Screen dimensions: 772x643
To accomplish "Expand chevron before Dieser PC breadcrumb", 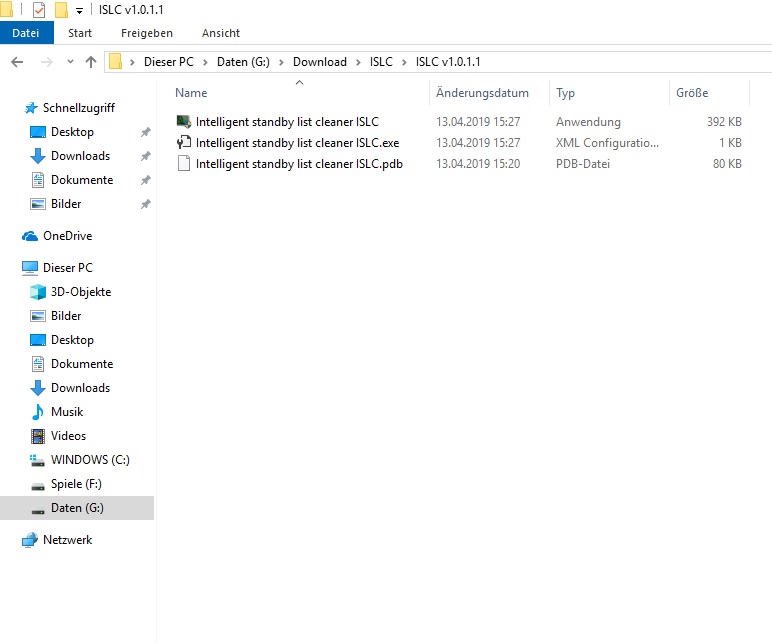I will (132, 62).
